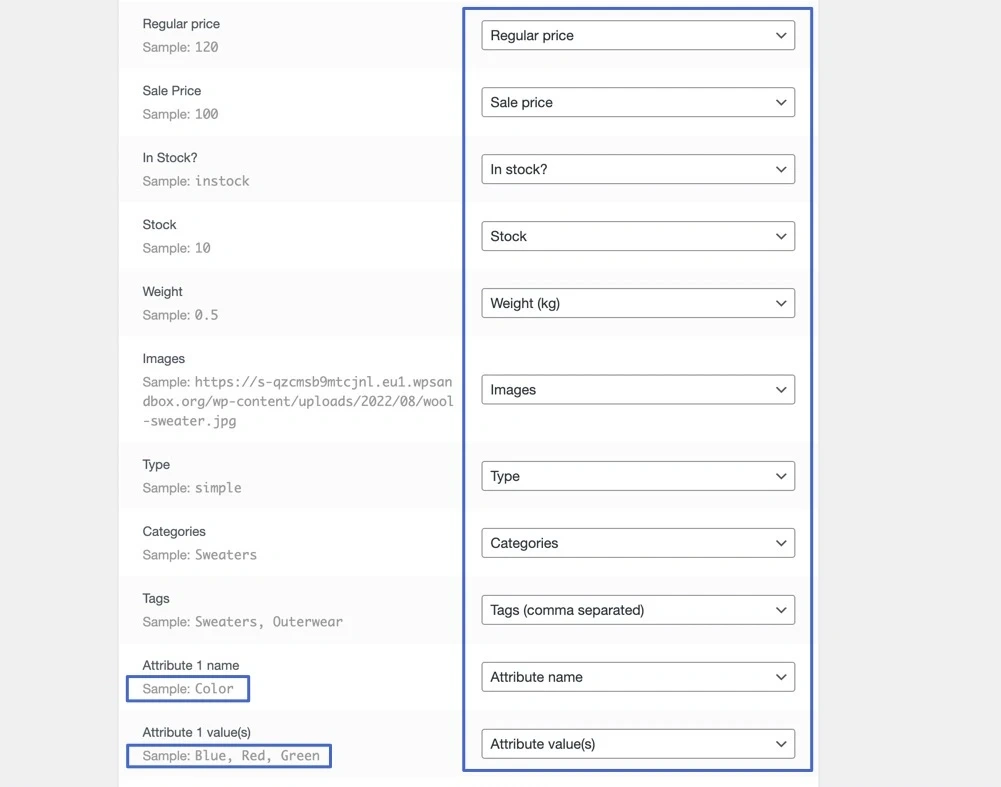Click the sample image URL text
Image resolution: width=1001 pixels, height=787 pixels.
[x=298, y=402]
